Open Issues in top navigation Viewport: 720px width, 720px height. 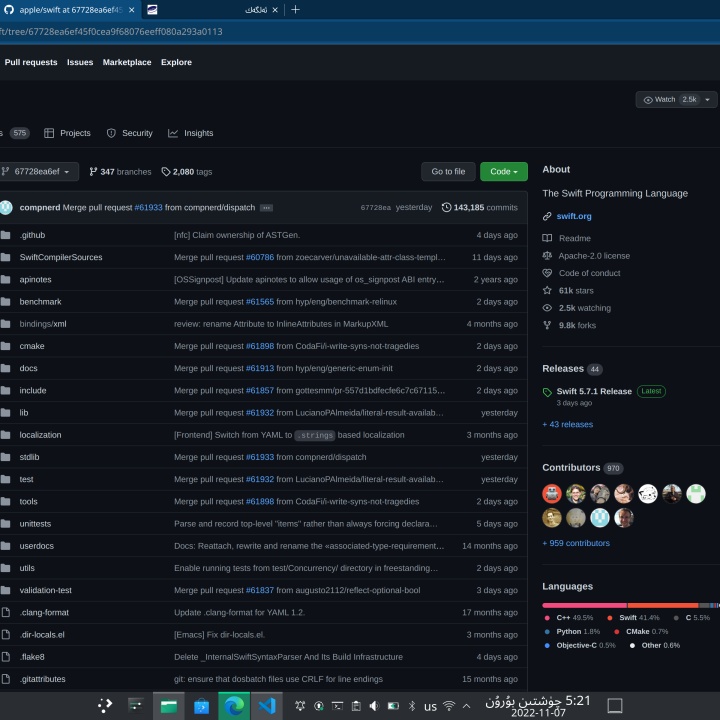80,62
